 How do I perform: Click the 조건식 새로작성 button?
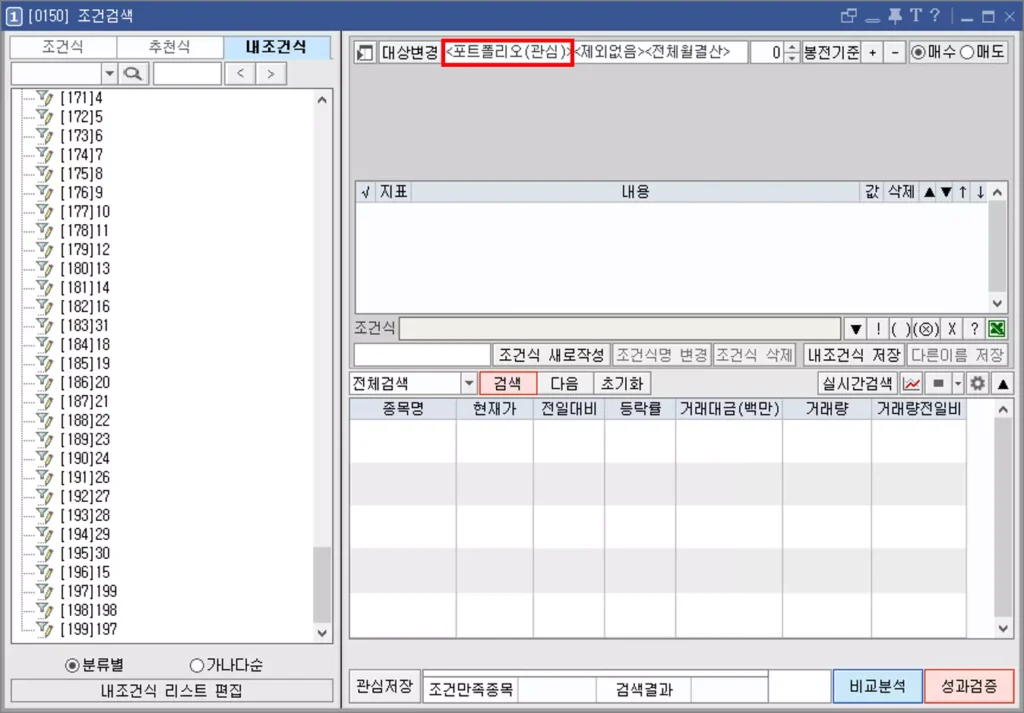[552, 355]
